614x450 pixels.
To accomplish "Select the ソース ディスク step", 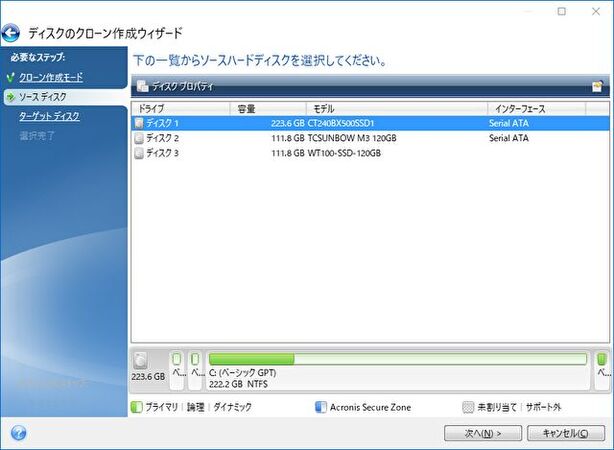I will point(43,97).
